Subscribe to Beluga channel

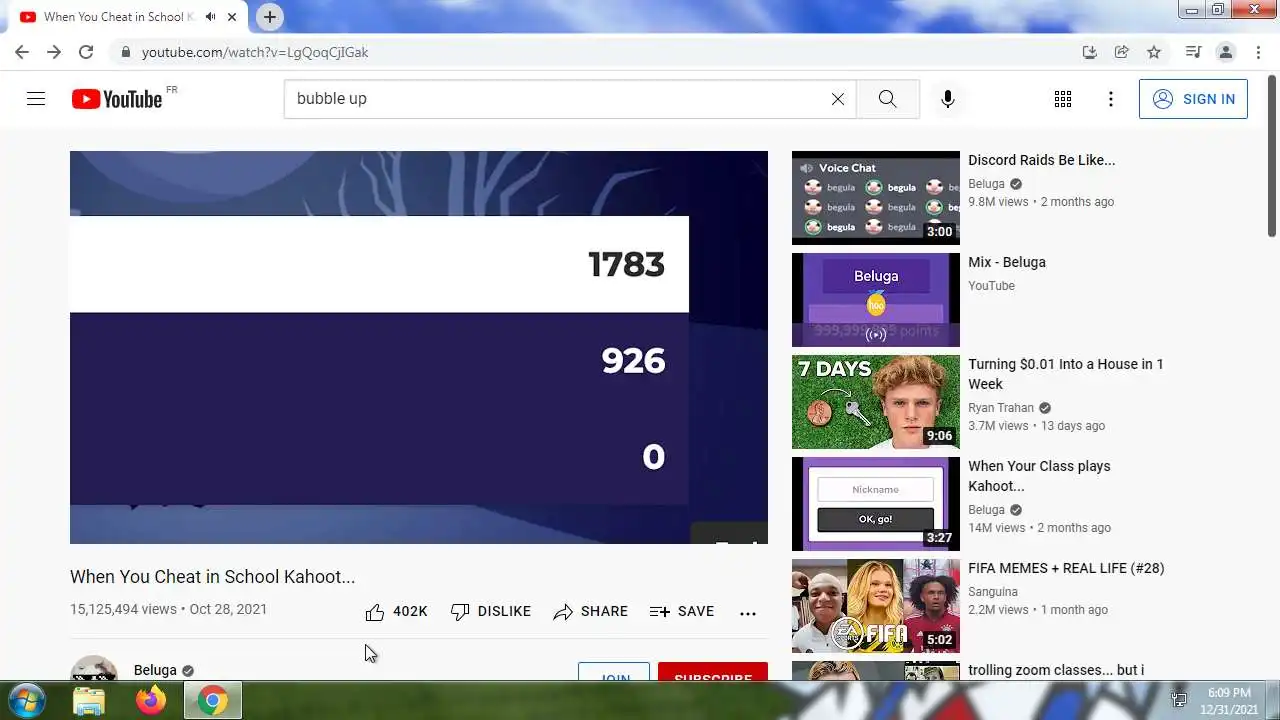[x=713, y=672]
